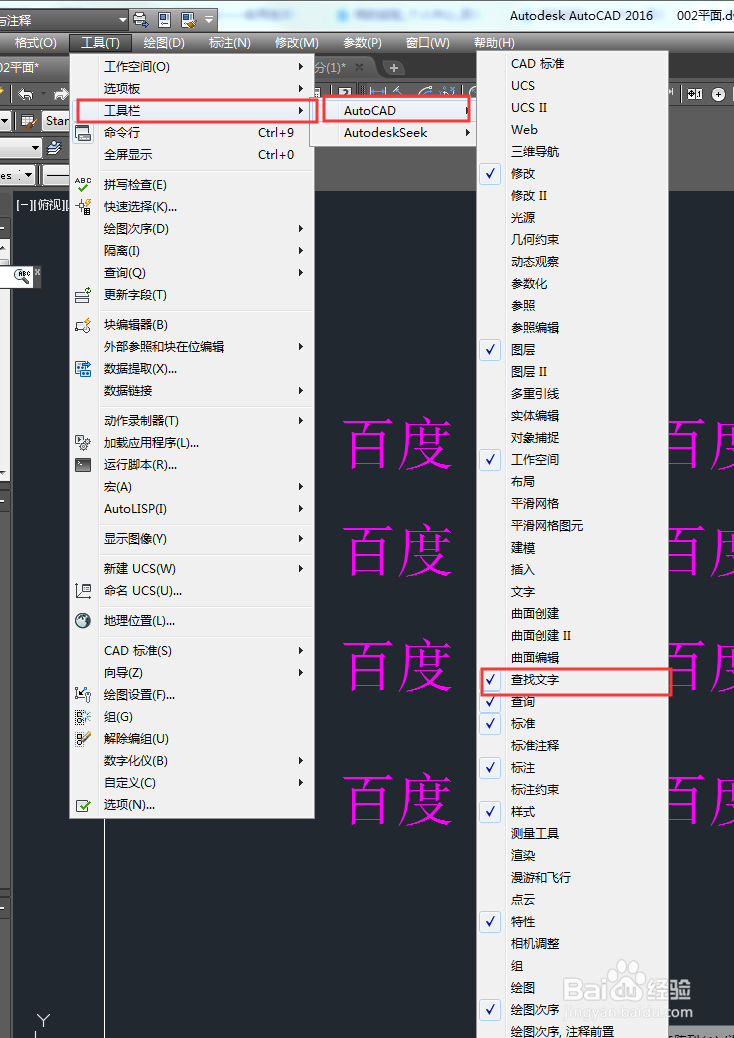
Task: Uncheck the 样式 toolbar entry
Action: tap(573, 812)
